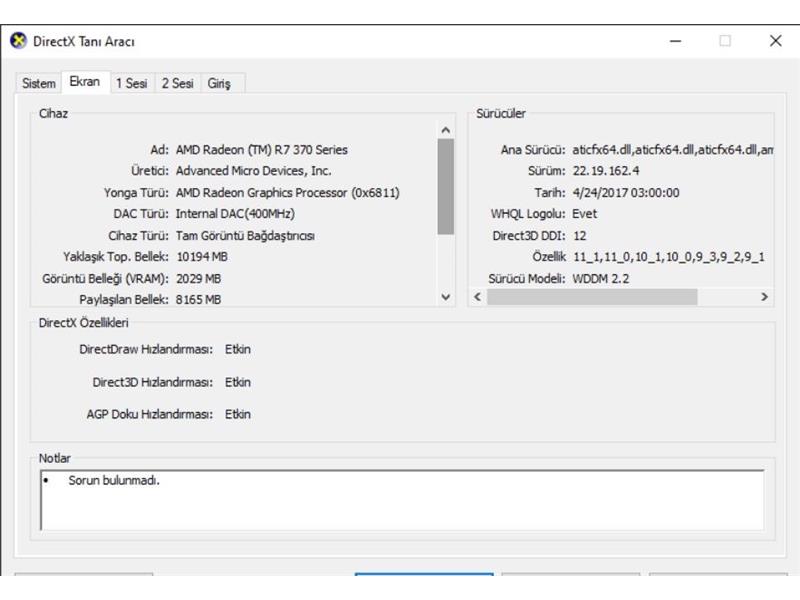Click the 'WHQL Logolu:' label

528,214
